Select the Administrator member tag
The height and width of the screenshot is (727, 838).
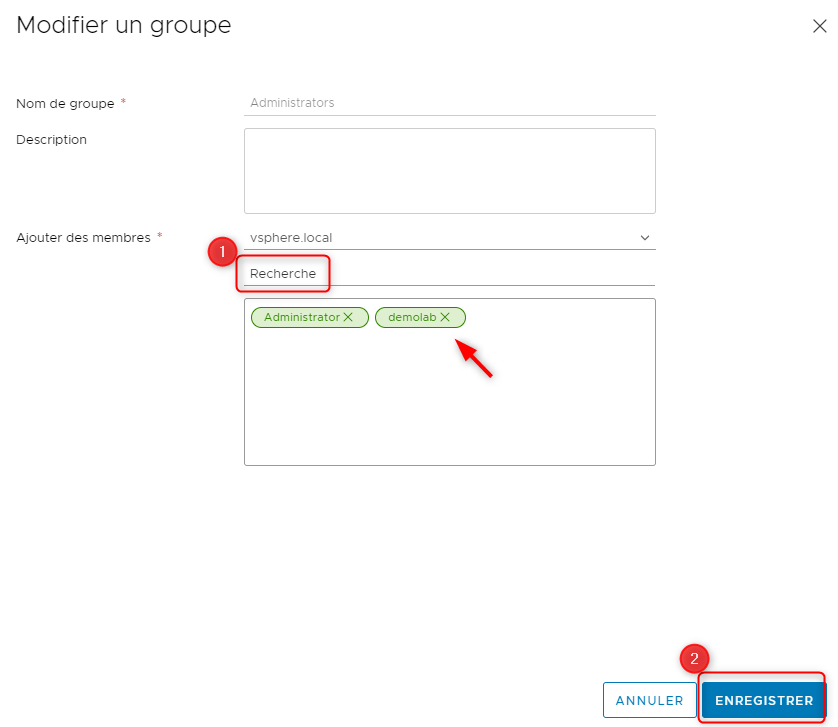click(x=309, y=317)
